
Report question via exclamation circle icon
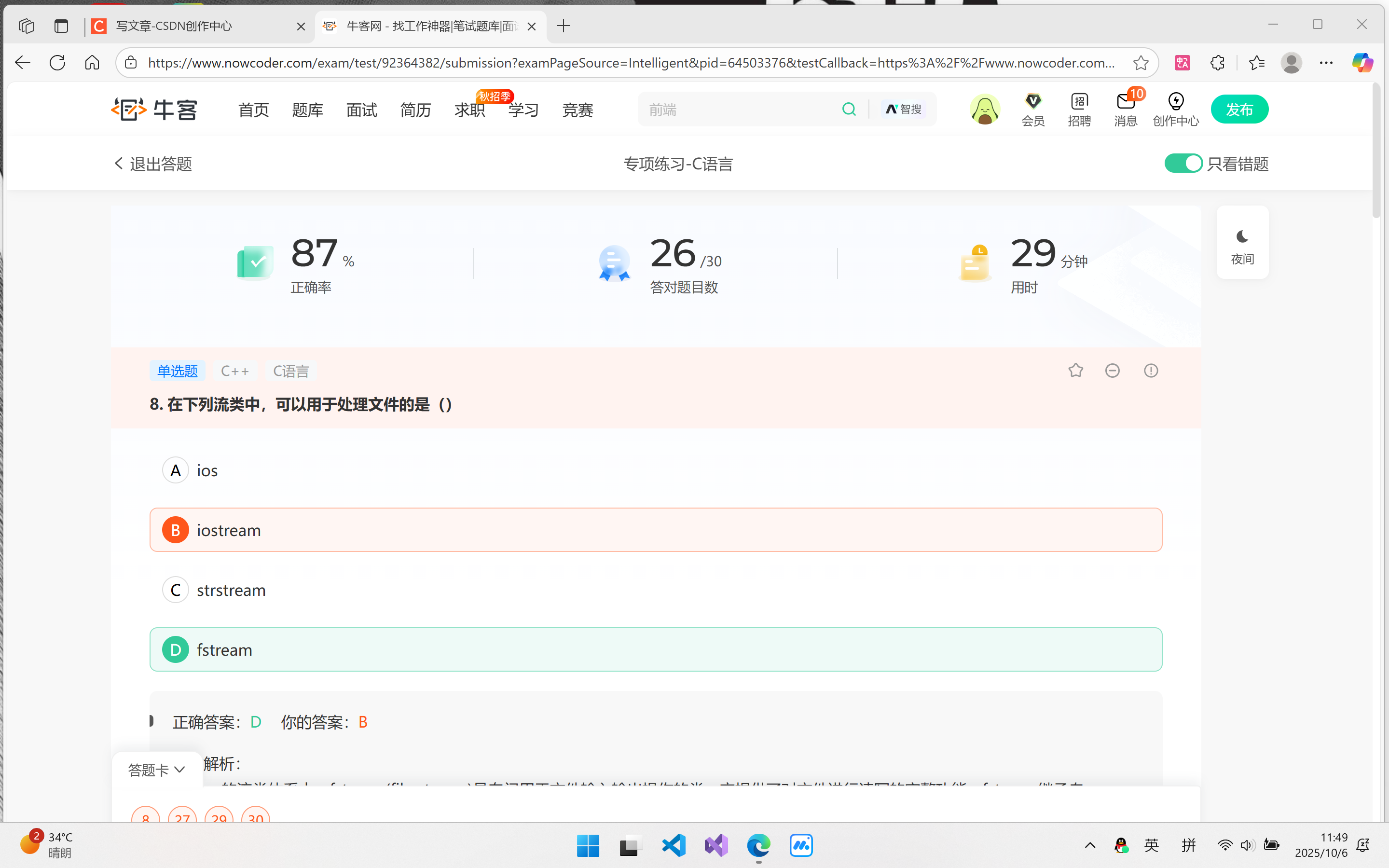click(1151, 370)
